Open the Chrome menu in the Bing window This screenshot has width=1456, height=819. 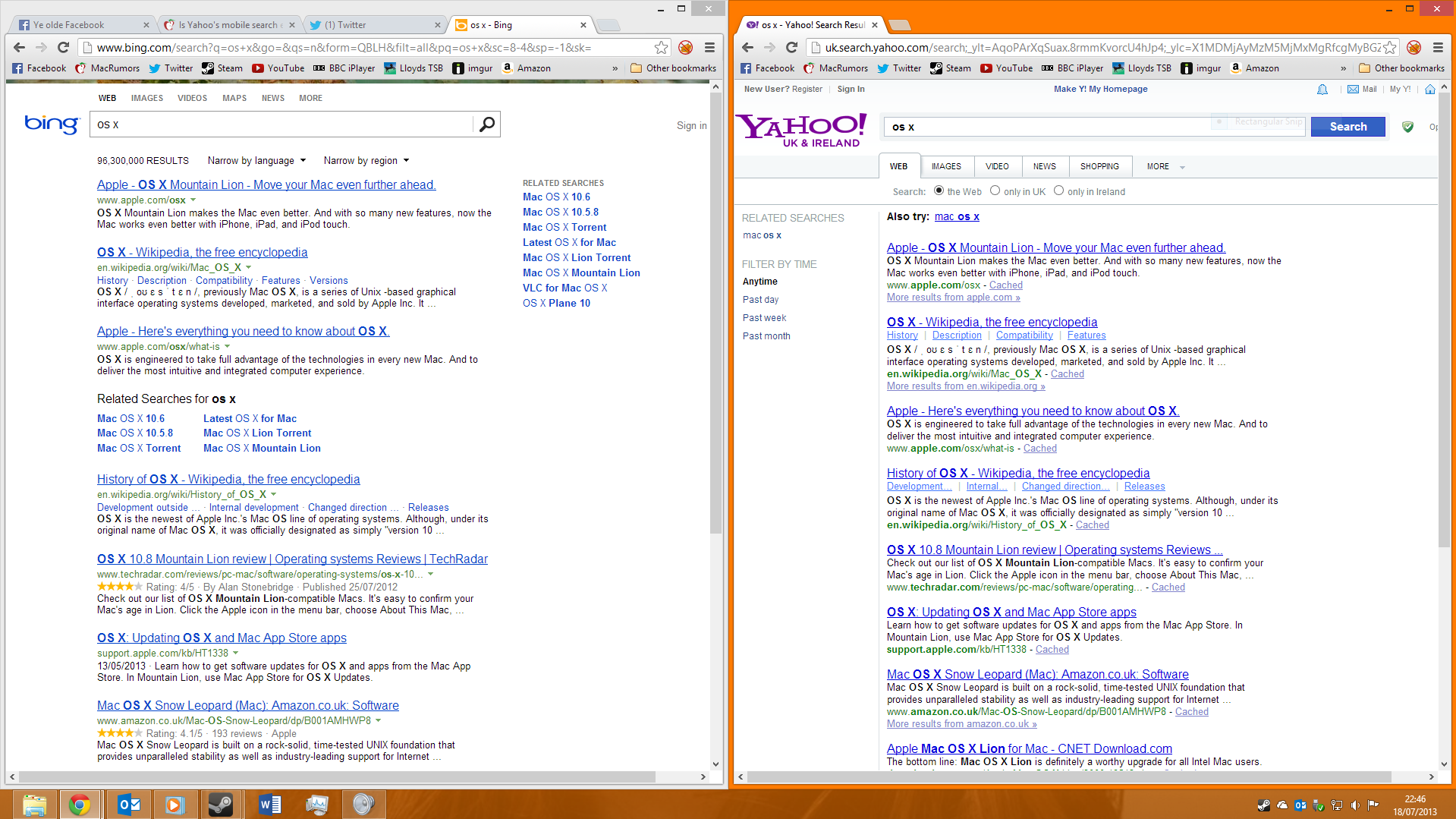[x=709, y=47]
